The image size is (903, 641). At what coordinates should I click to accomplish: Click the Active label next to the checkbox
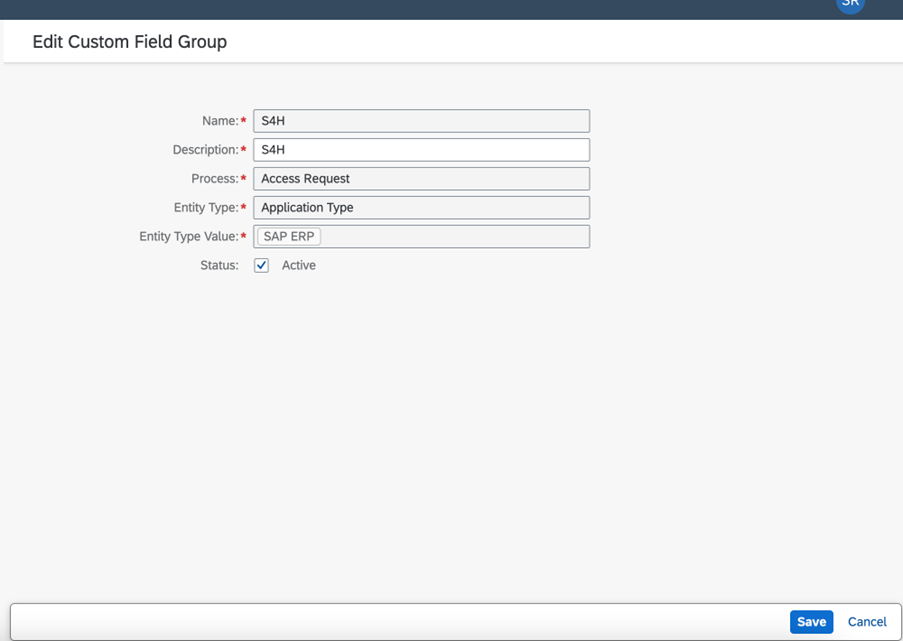[x=301, y=265]
